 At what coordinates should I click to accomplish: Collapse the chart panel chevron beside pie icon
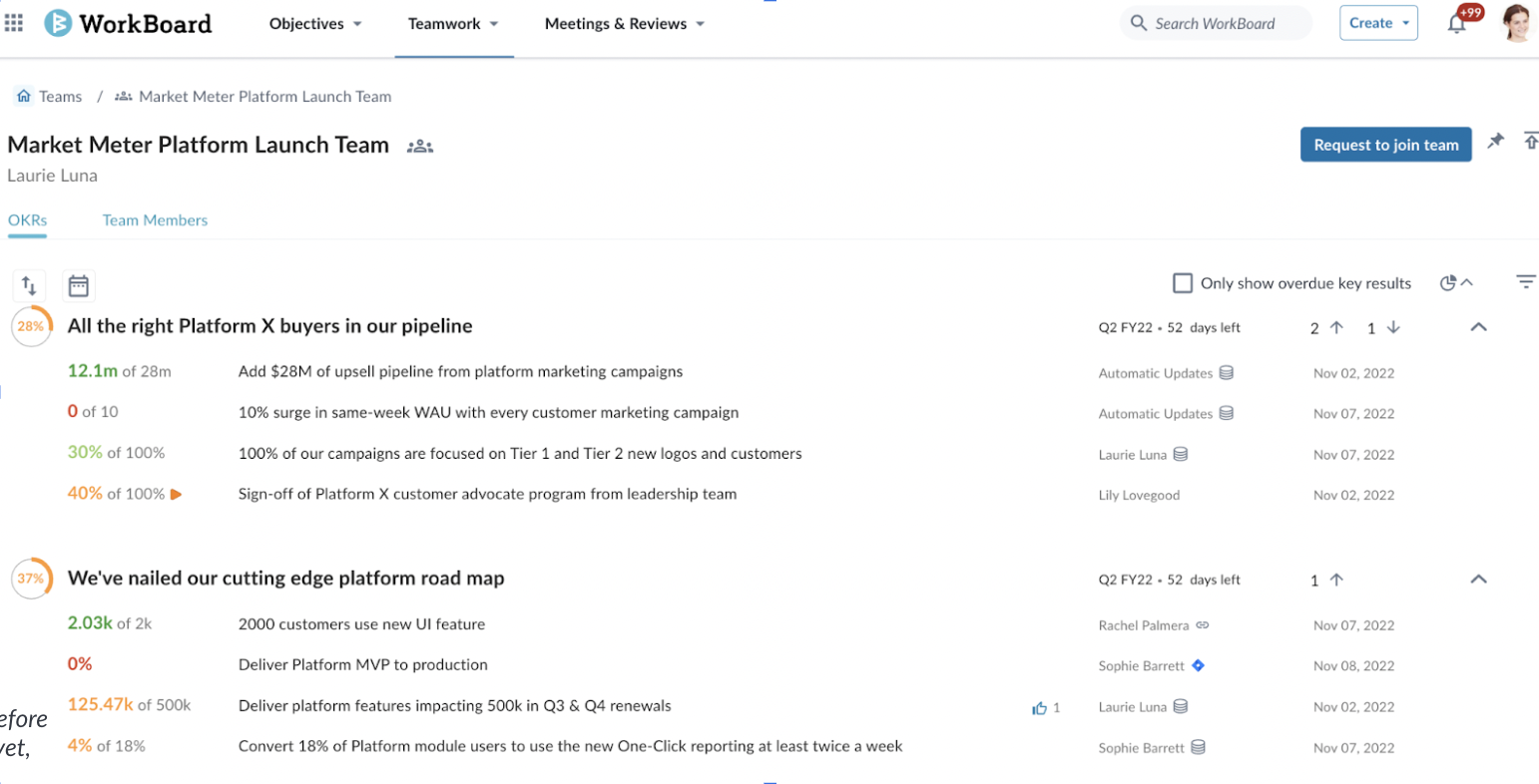click(x=1467, y=282)
